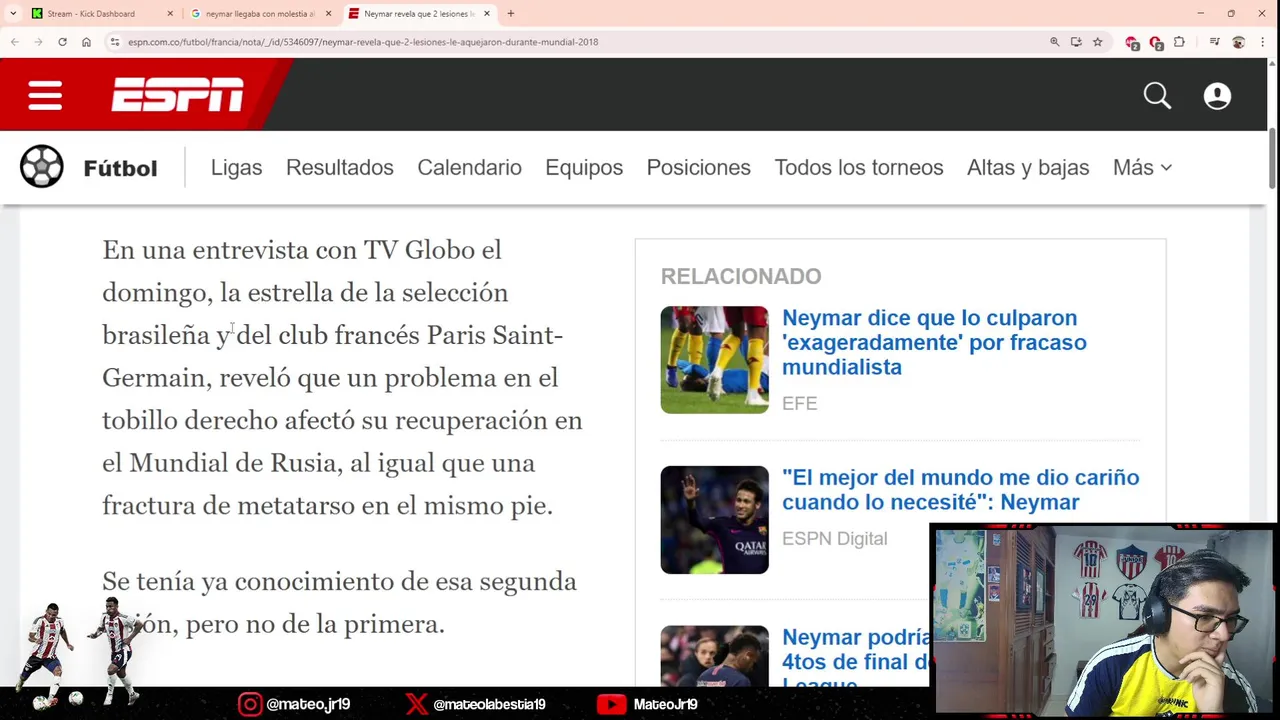Open thumbnail for the 'Neymar podría' story

click(714, 656)
